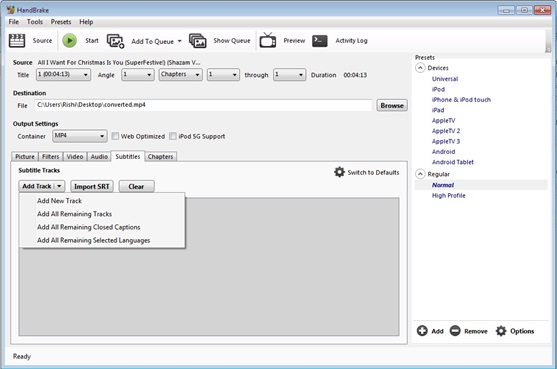Switch to the Chapters tab

(x=161, y=157)
